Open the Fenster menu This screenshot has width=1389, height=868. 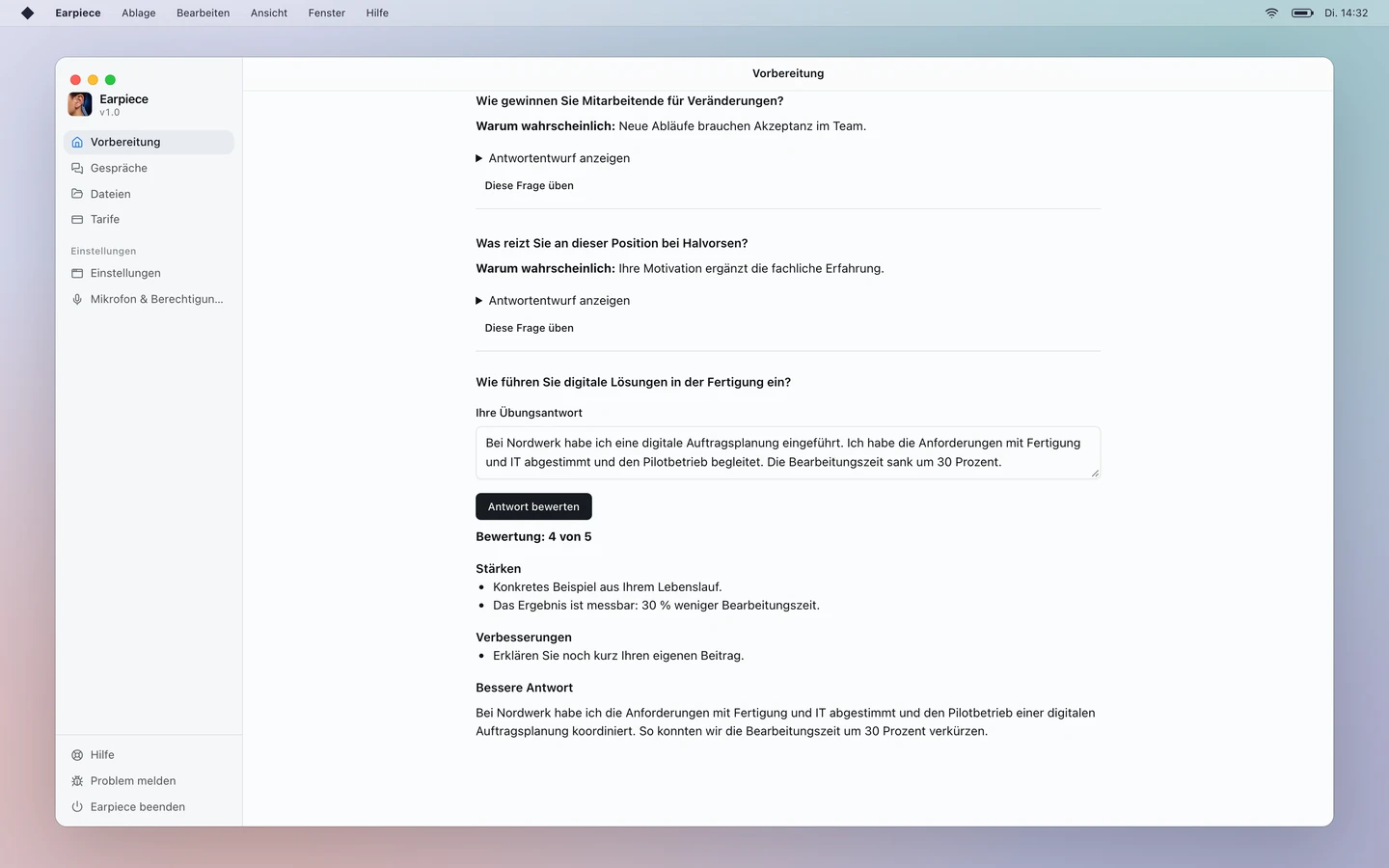327,13
